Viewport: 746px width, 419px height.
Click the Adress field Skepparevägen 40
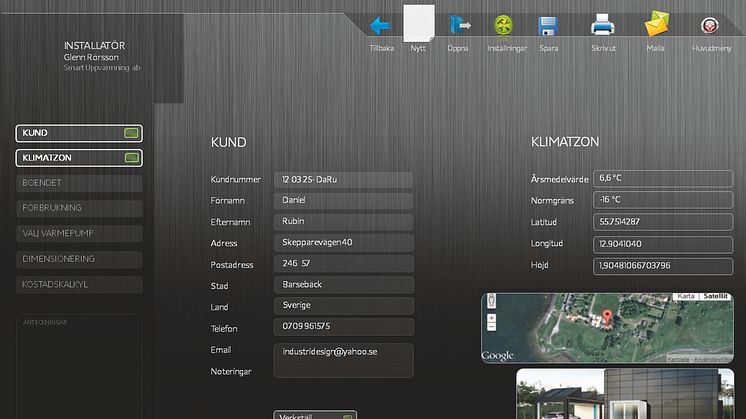(x=344, y=243)
